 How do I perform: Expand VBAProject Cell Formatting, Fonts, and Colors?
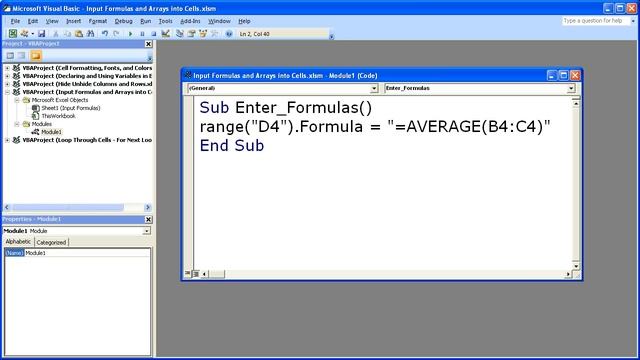[7, 68]
